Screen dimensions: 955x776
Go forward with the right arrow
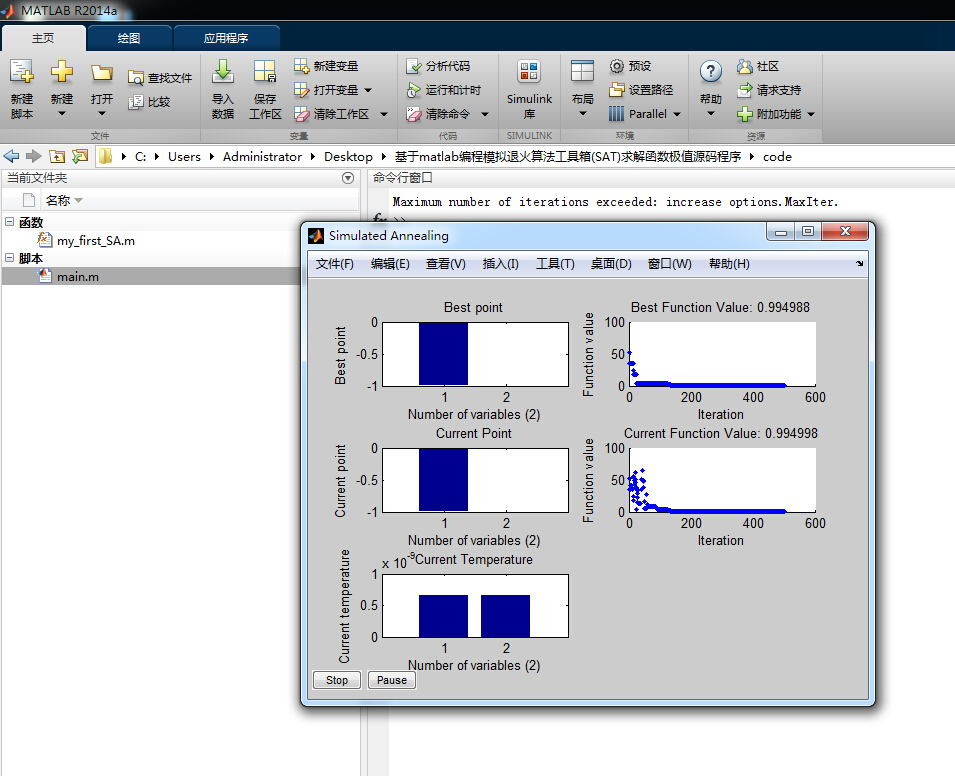point(33,156)
